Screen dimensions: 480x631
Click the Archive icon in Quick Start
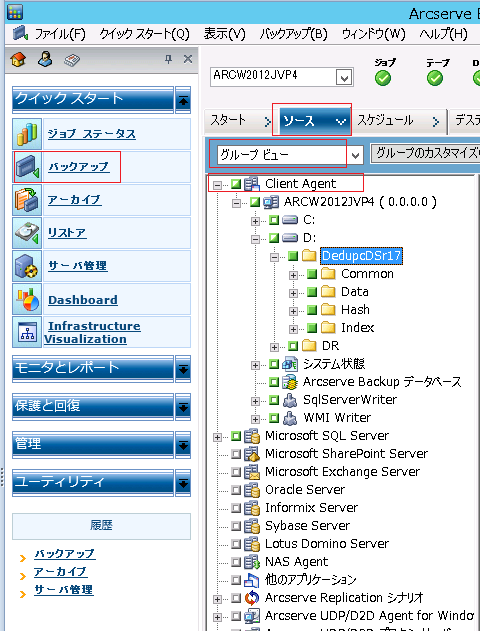tap(27, 200)
